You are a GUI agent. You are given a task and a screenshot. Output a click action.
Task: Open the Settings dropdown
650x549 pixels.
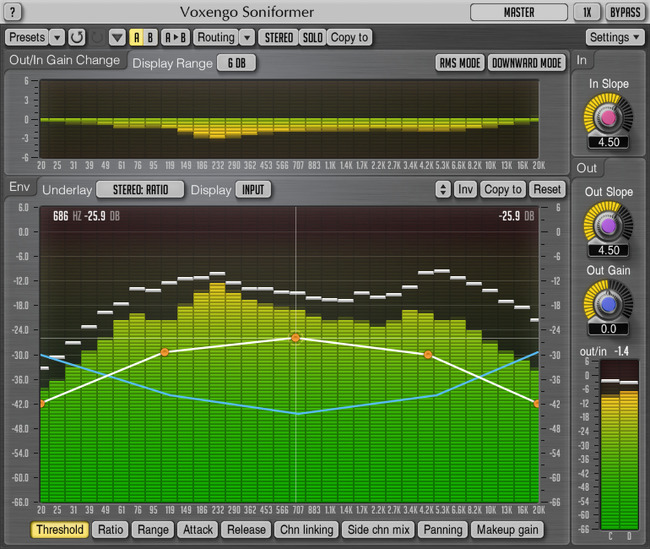(x=614, y=38)
